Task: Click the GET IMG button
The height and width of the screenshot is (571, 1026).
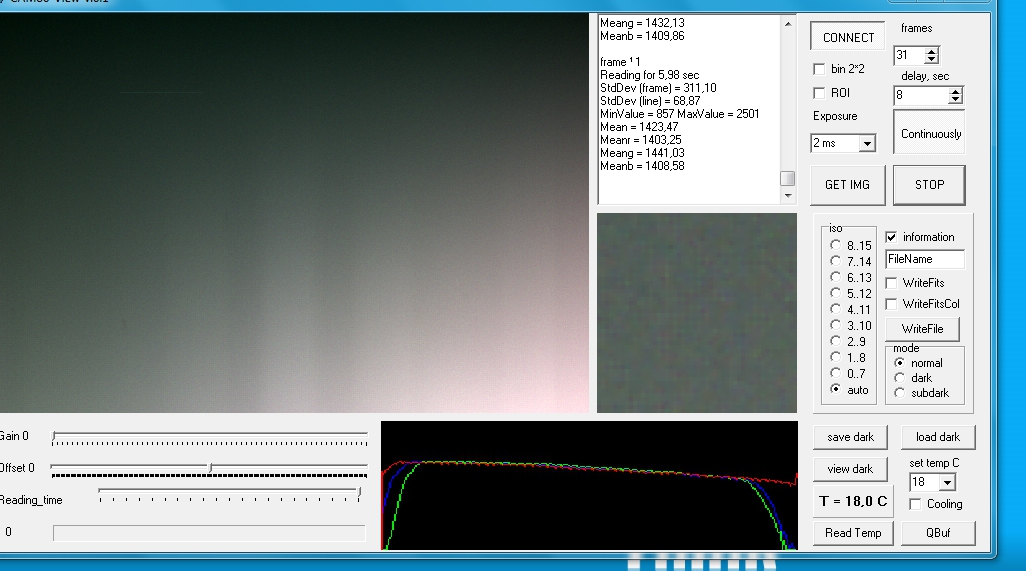Action: tap(847, 185)
